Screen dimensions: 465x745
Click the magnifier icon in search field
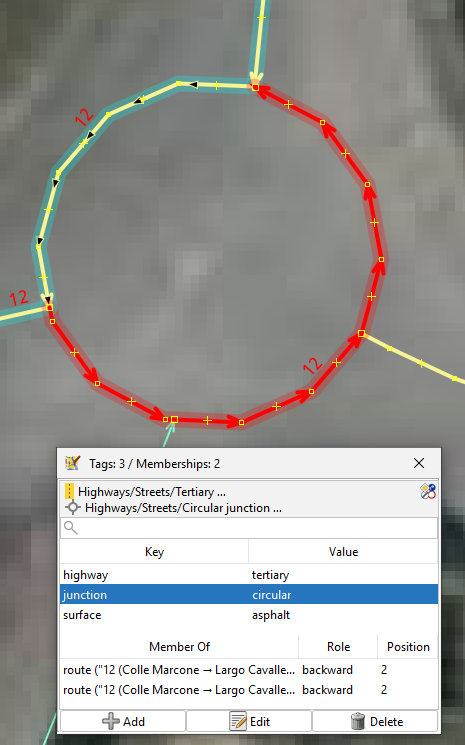(x=70, y=527)
